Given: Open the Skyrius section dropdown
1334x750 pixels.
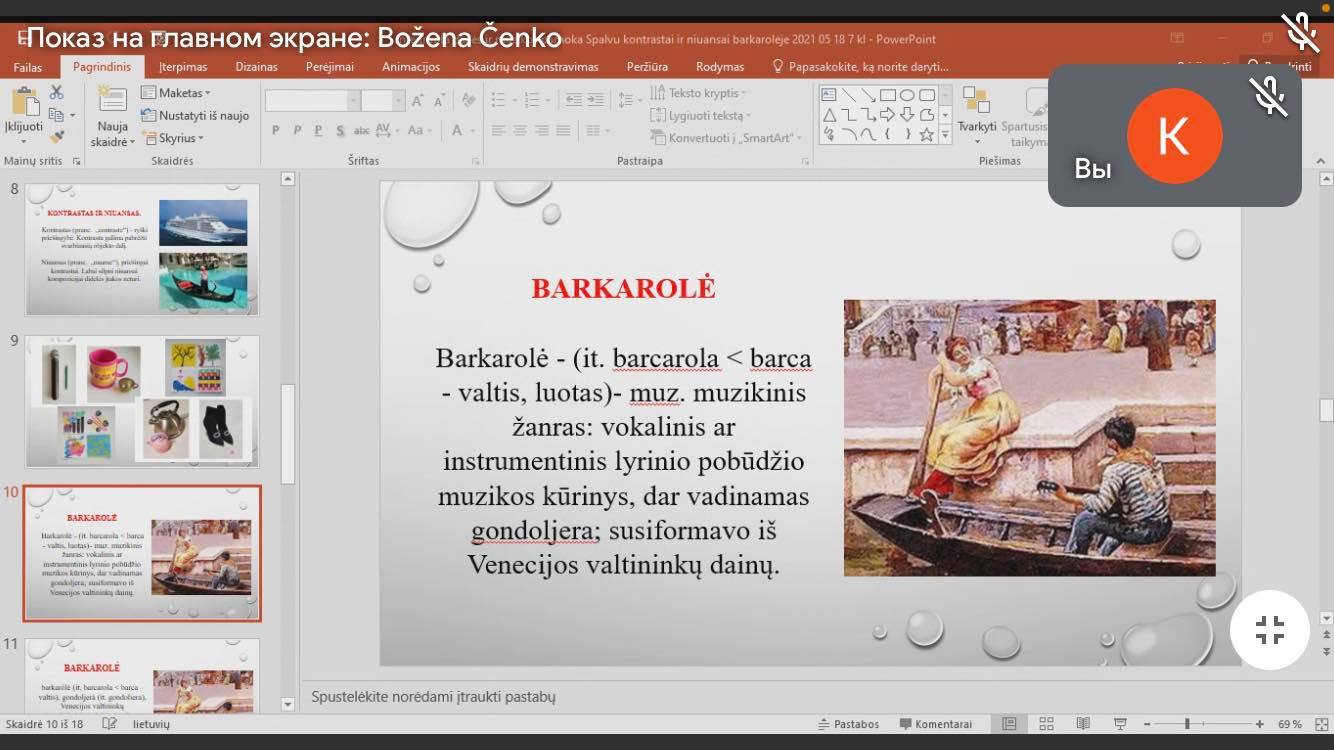Looking at the screenshot, I should (173, 138).
